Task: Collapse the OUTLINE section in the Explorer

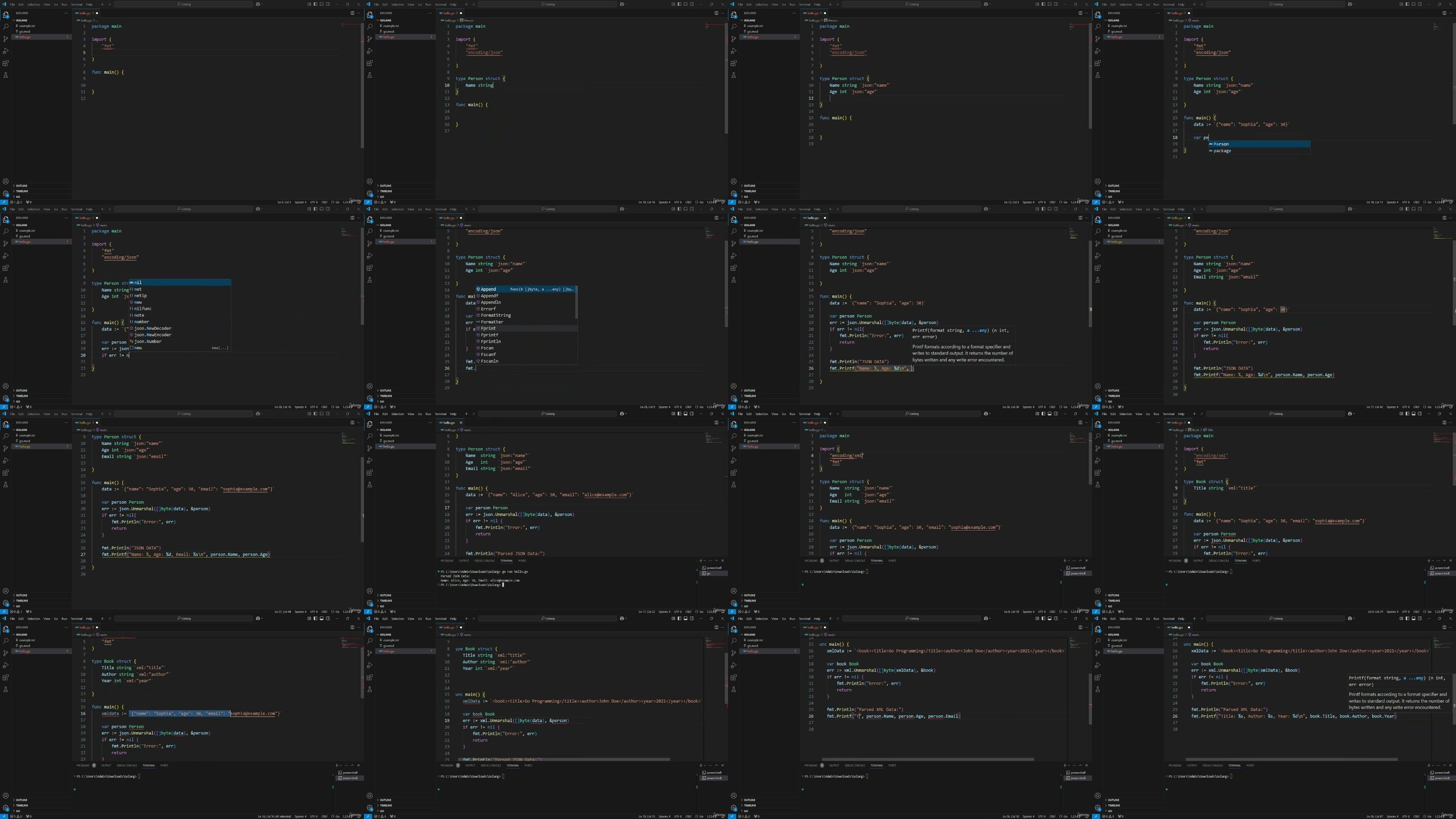Action: 21,185
